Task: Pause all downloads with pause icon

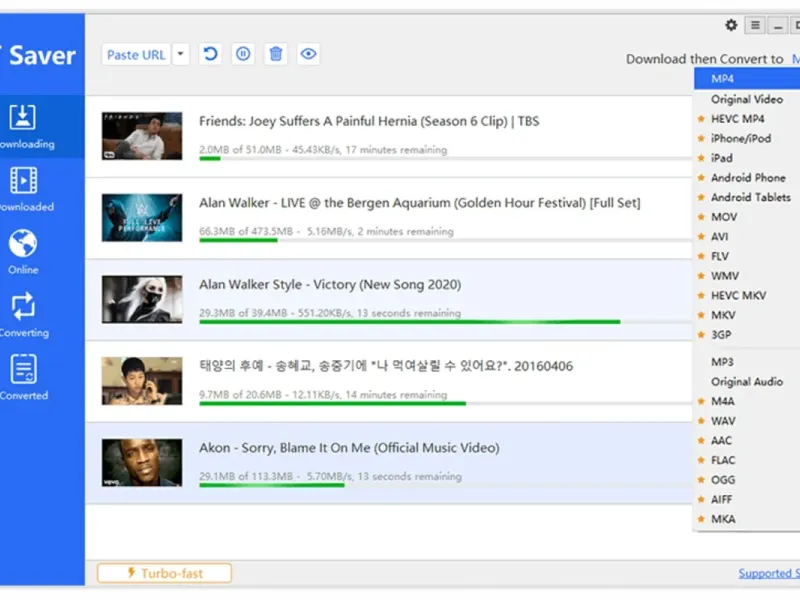Action: click(x=243, y=54)
